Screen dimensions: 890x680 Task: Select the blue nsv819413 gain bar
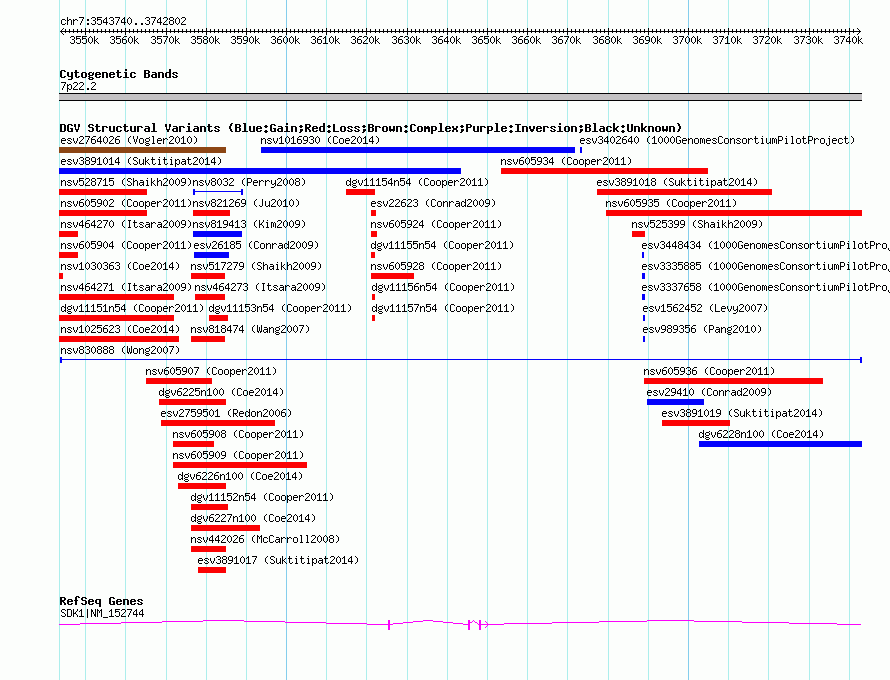tap(217, 234)
